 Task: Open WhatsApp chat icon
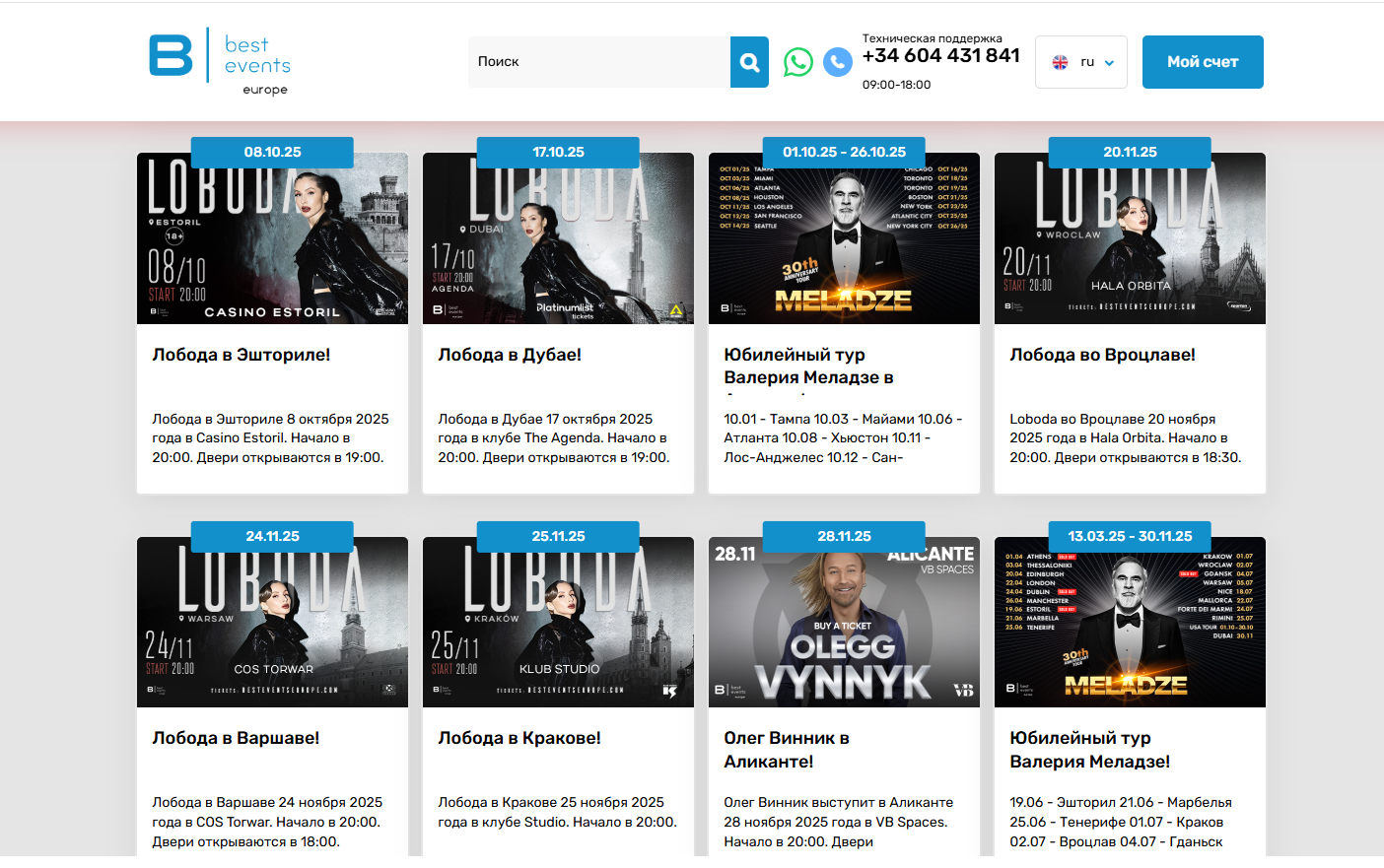[x=798, y=62]
